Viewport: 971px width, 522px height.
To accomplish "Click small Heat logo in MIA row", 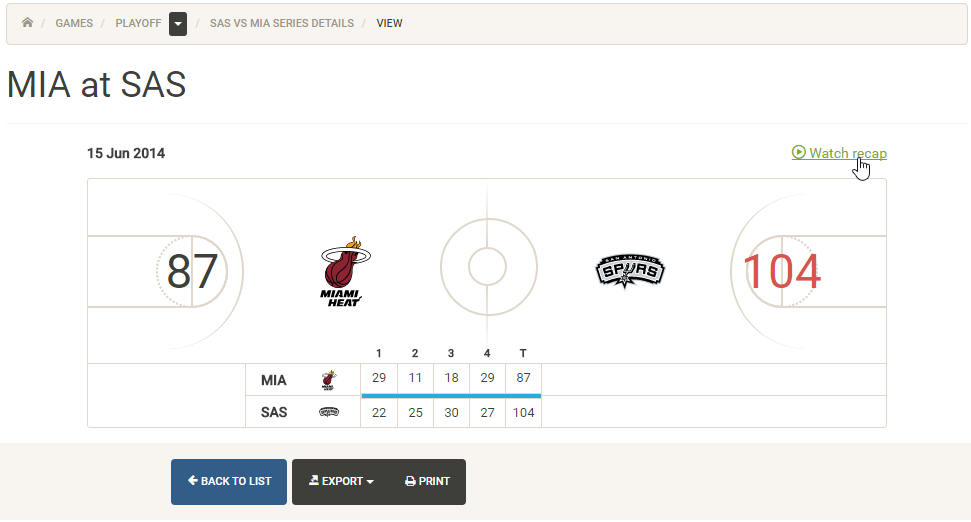I will tap(329, 380).
